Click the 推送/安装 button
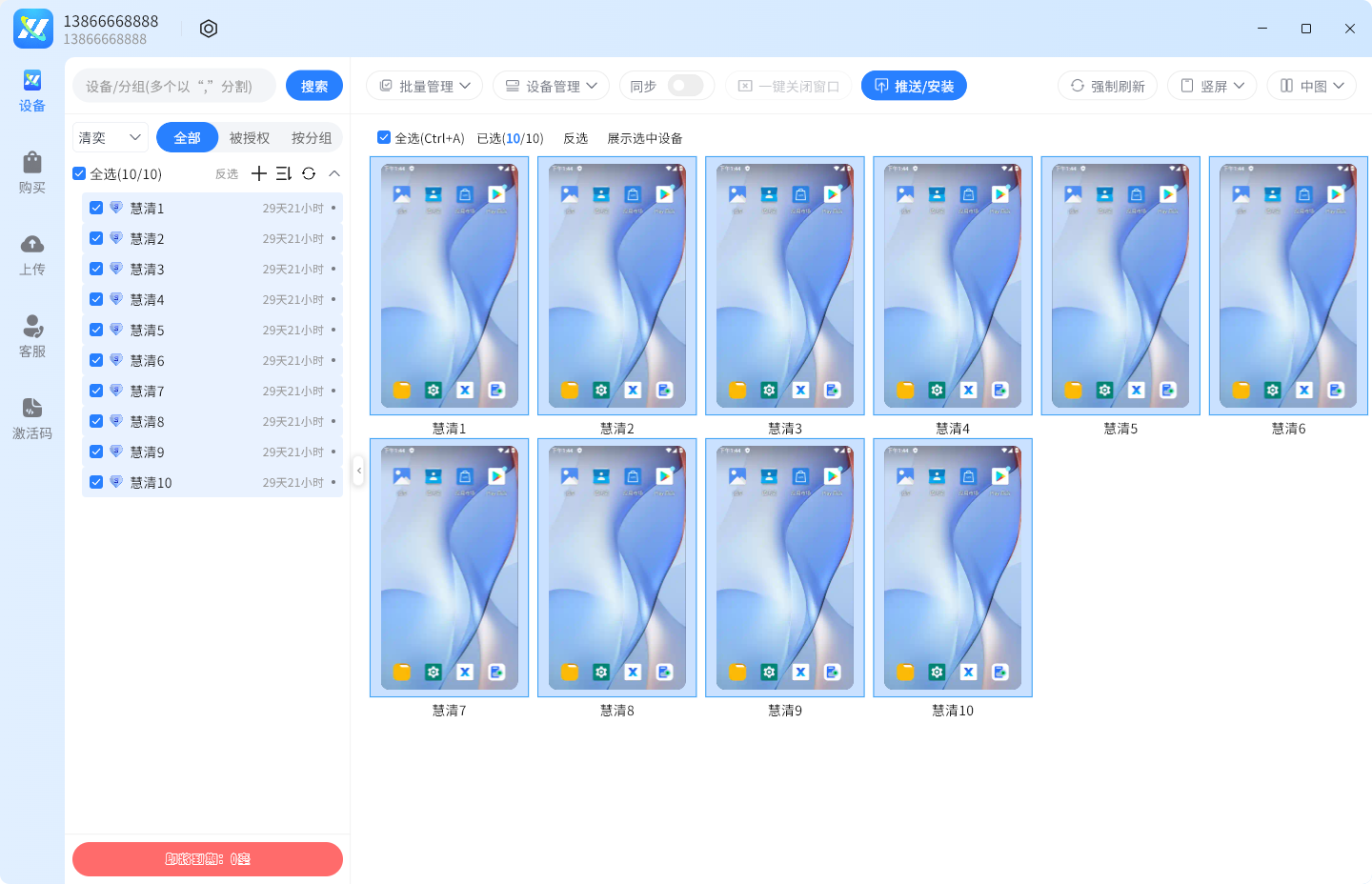The image size is (1372, 884). click(914, 86)
